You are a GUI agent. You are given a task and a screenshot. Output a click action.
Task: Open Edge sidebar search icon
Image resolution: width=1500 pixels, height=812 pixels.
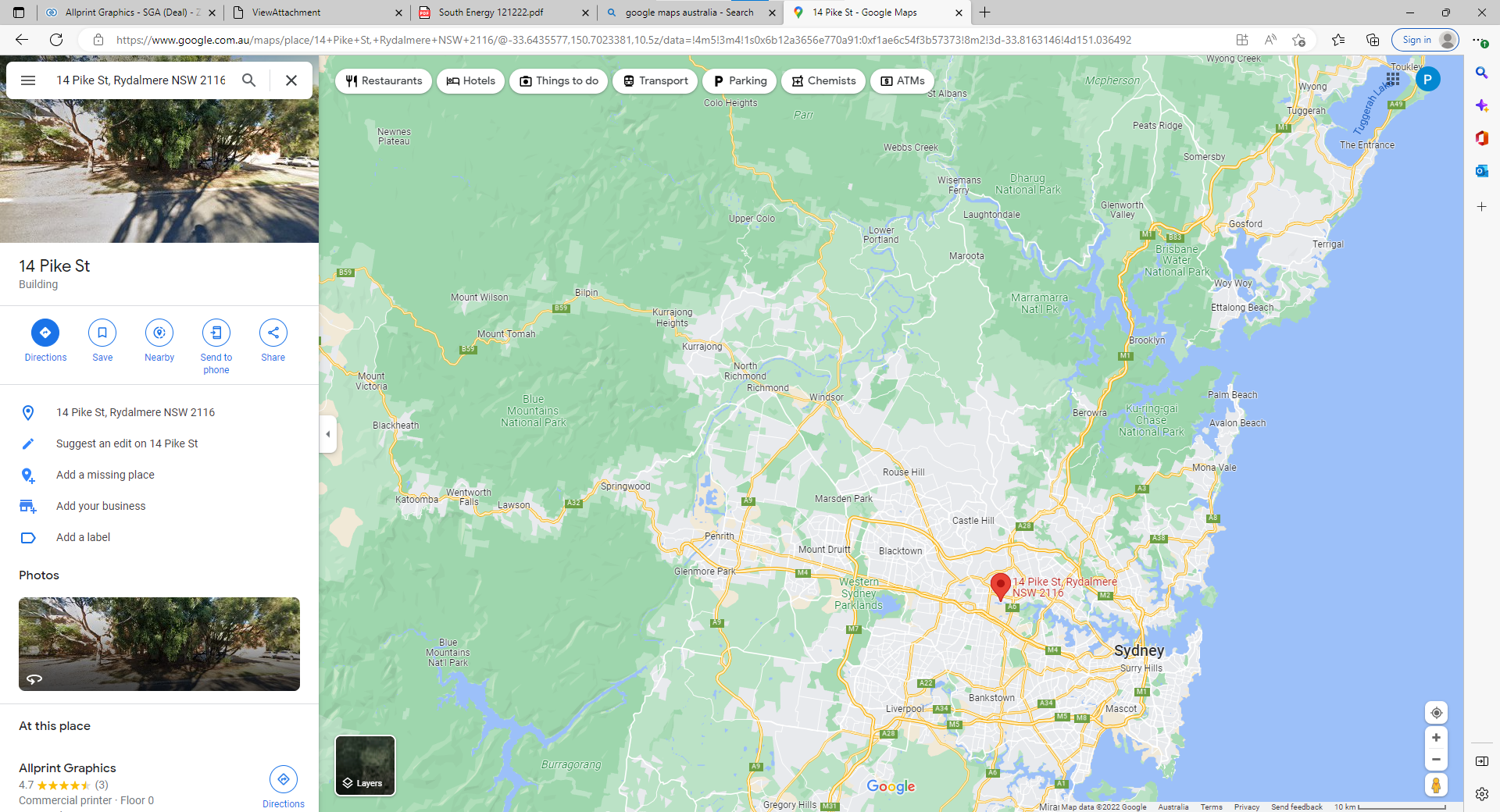(1481, 73)
